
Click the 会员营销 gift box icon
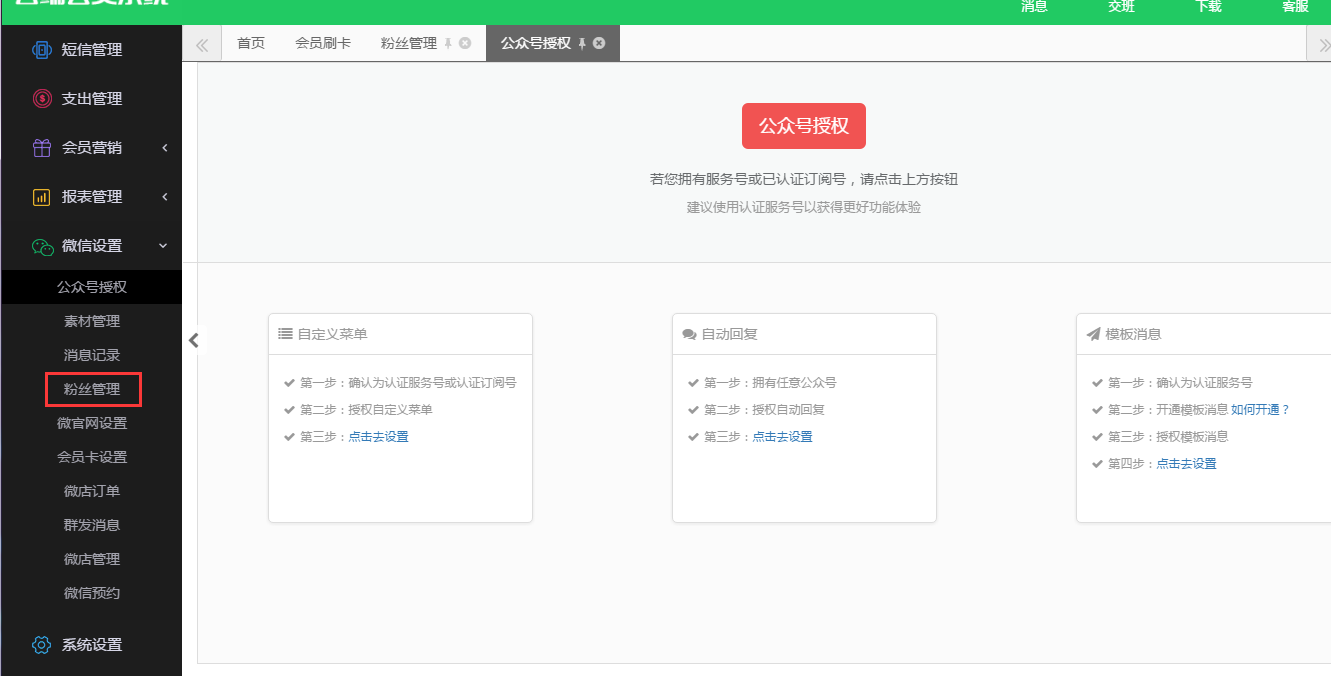coord(41,148)
